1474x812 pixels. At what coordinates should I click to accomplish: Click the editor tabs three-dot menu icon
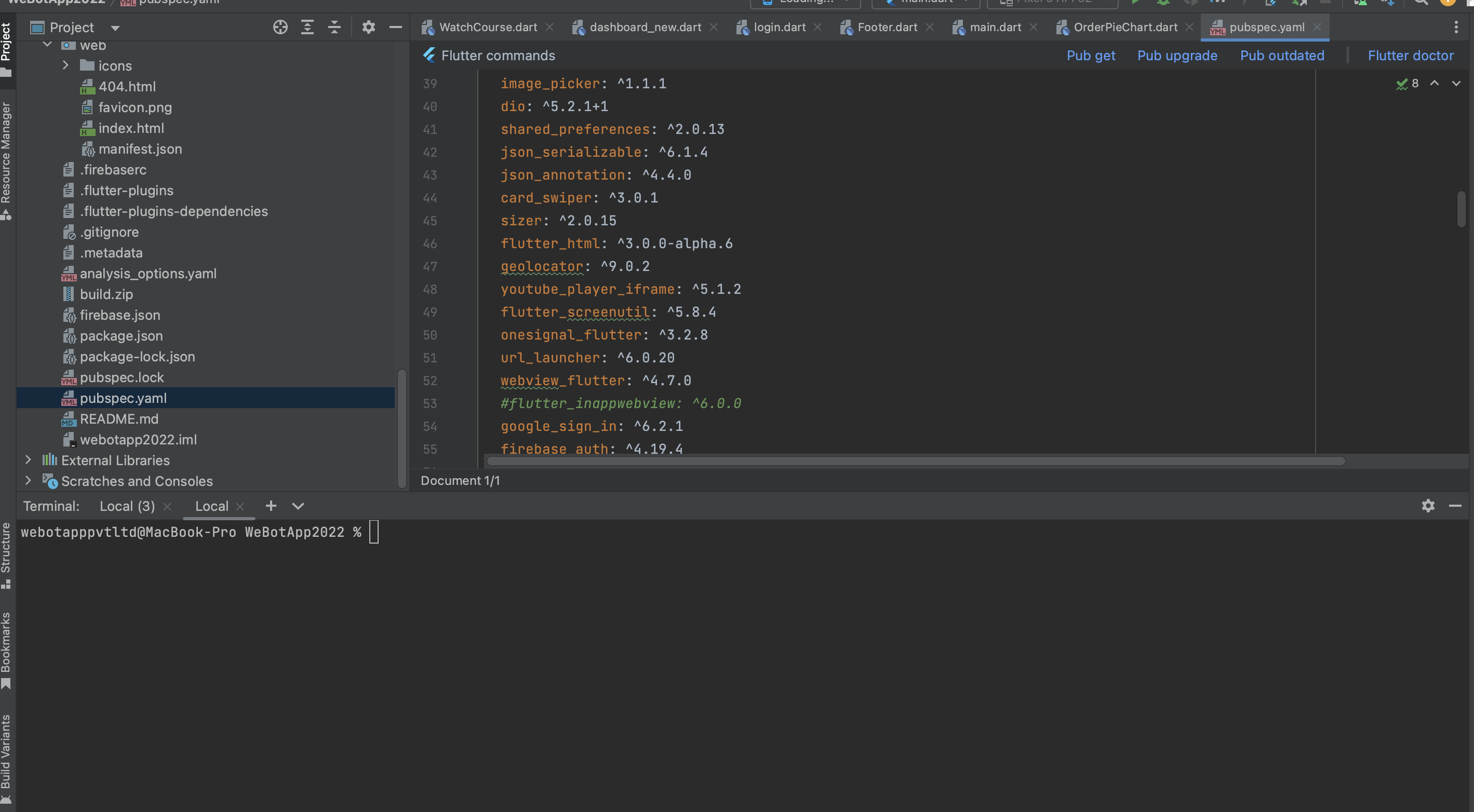[x=1456, y=27]
